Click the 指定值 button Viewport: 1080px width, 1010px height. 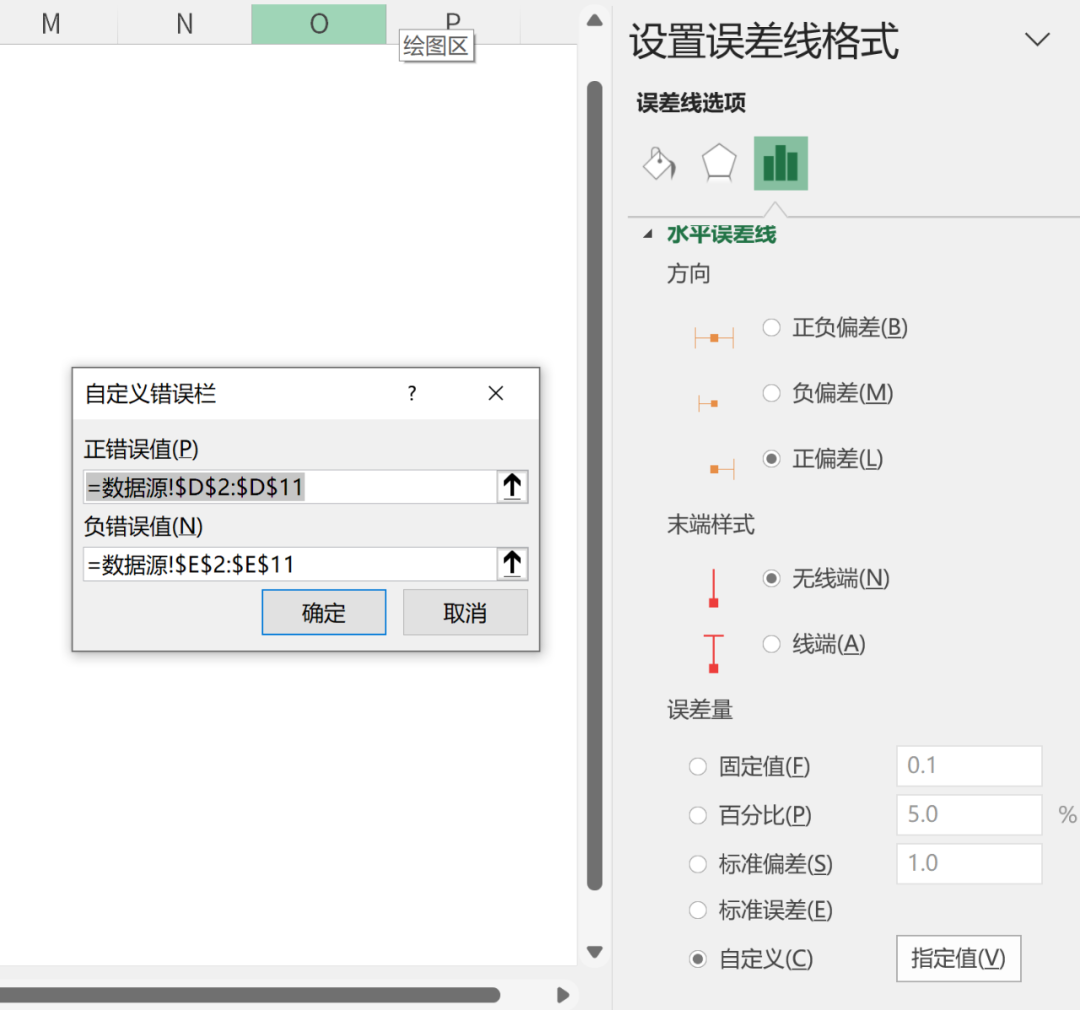(x=957, y=959)
